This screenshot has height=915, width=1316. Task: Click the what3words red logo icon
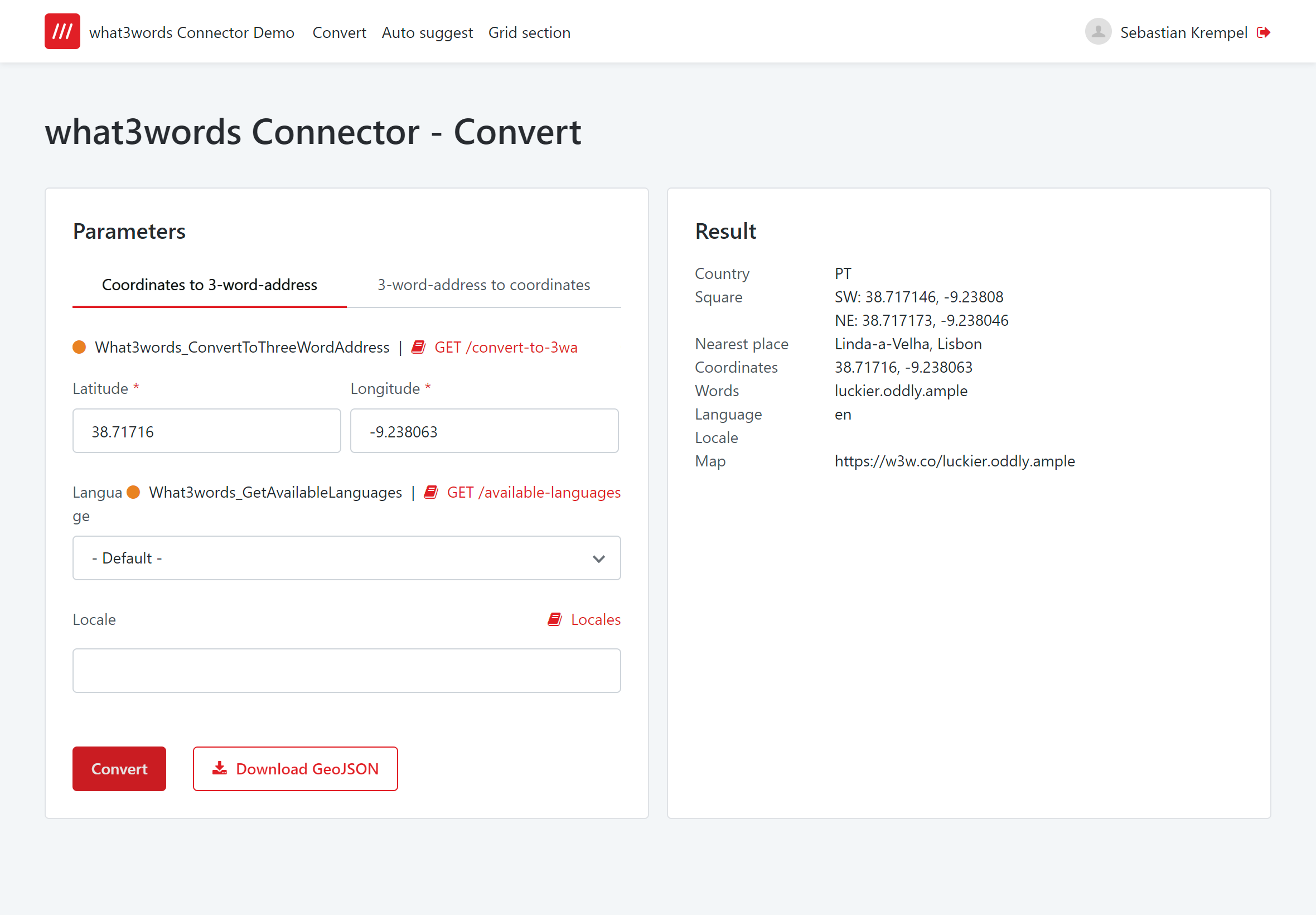pos(62,32)
